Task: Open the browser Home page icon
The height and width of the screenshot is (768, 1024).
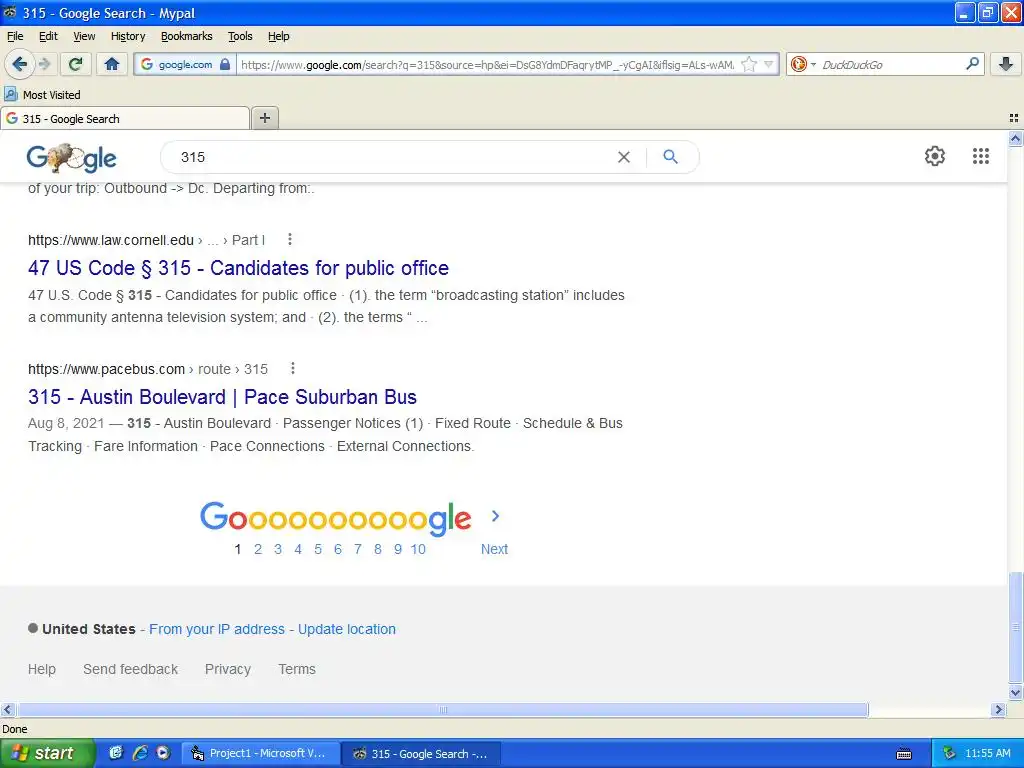Action: (112, 64)
